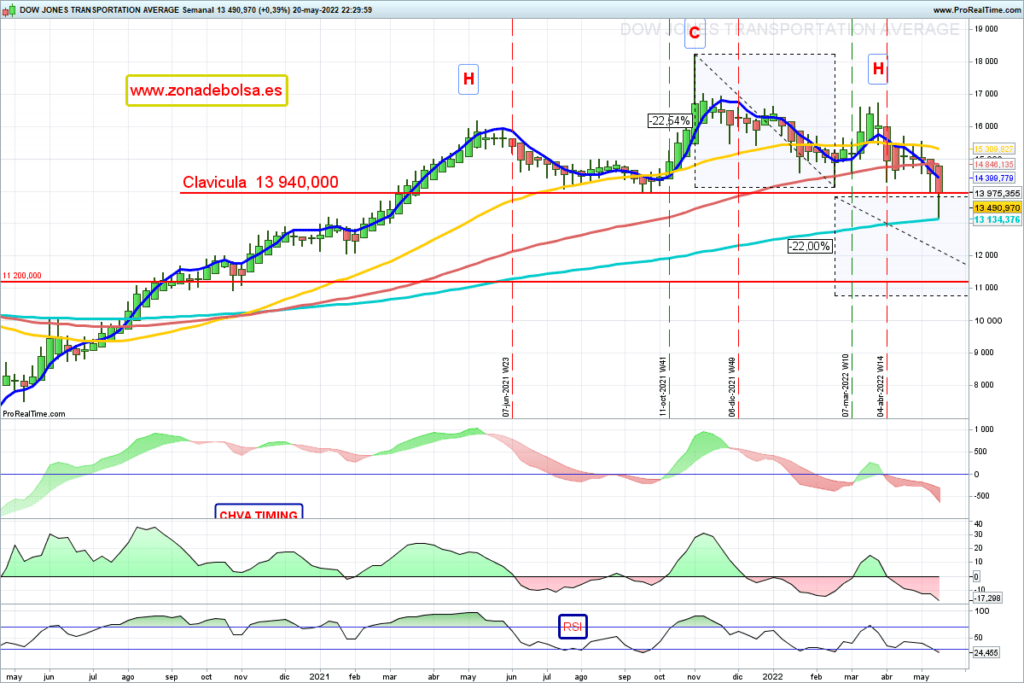Screen dimensions: 1024x683
Task: Click the candlestick chart icon beside the title
Action: pos(9,10)
